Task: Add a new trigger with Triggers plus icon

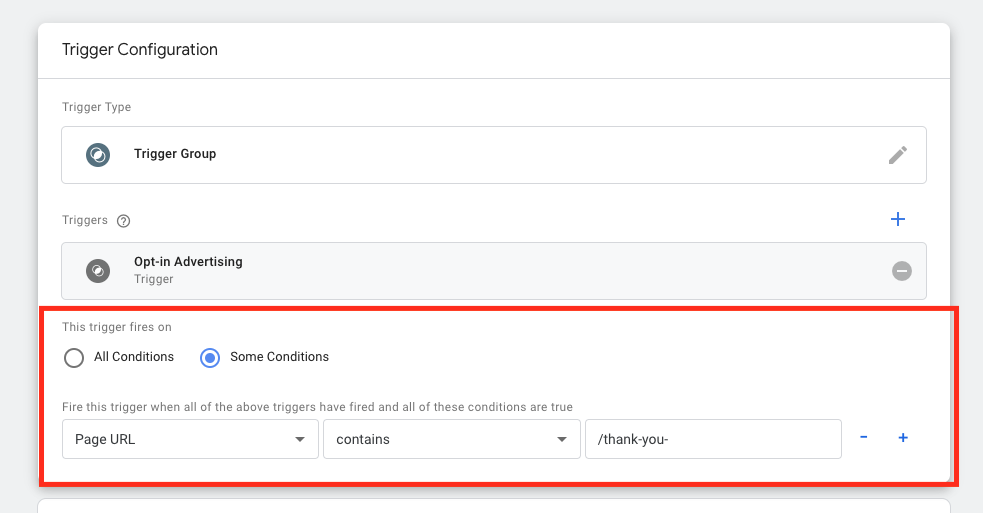Action: pyautogui.click(x=898, y=219)
